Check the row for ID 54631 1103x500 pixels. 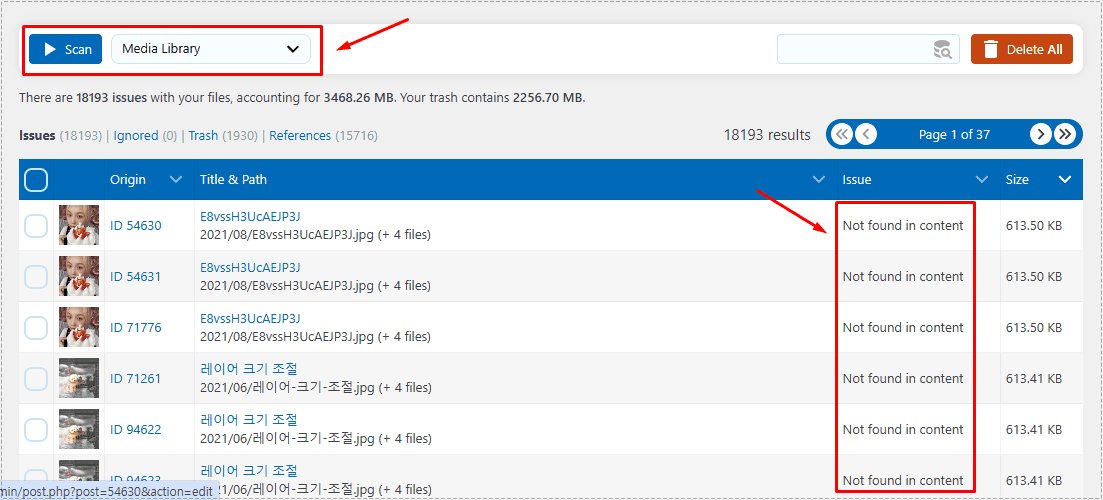36,277
